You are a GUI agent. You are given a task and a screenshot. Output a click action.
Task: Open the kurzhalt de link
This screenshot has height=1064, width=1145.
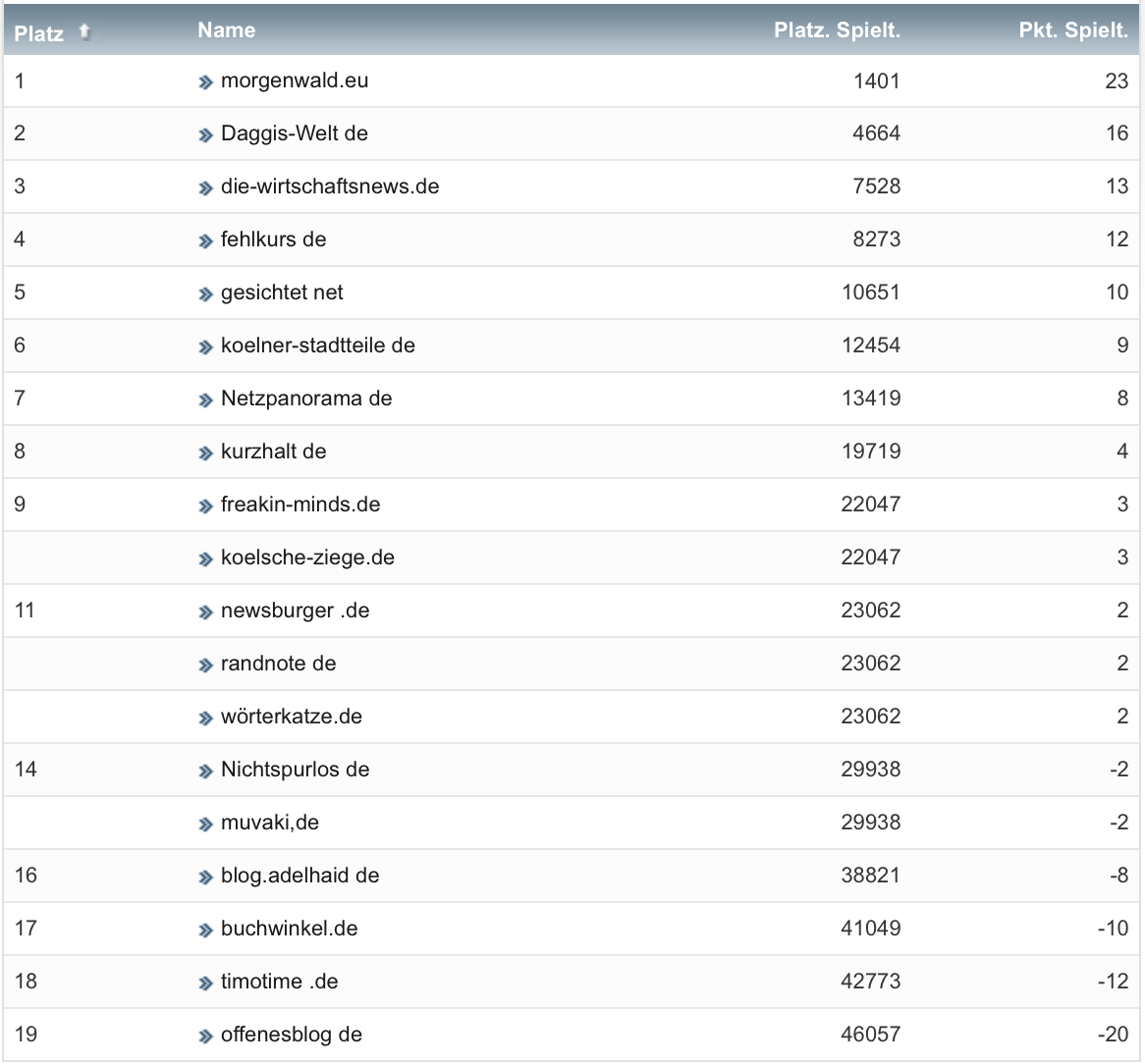point(273,451)
